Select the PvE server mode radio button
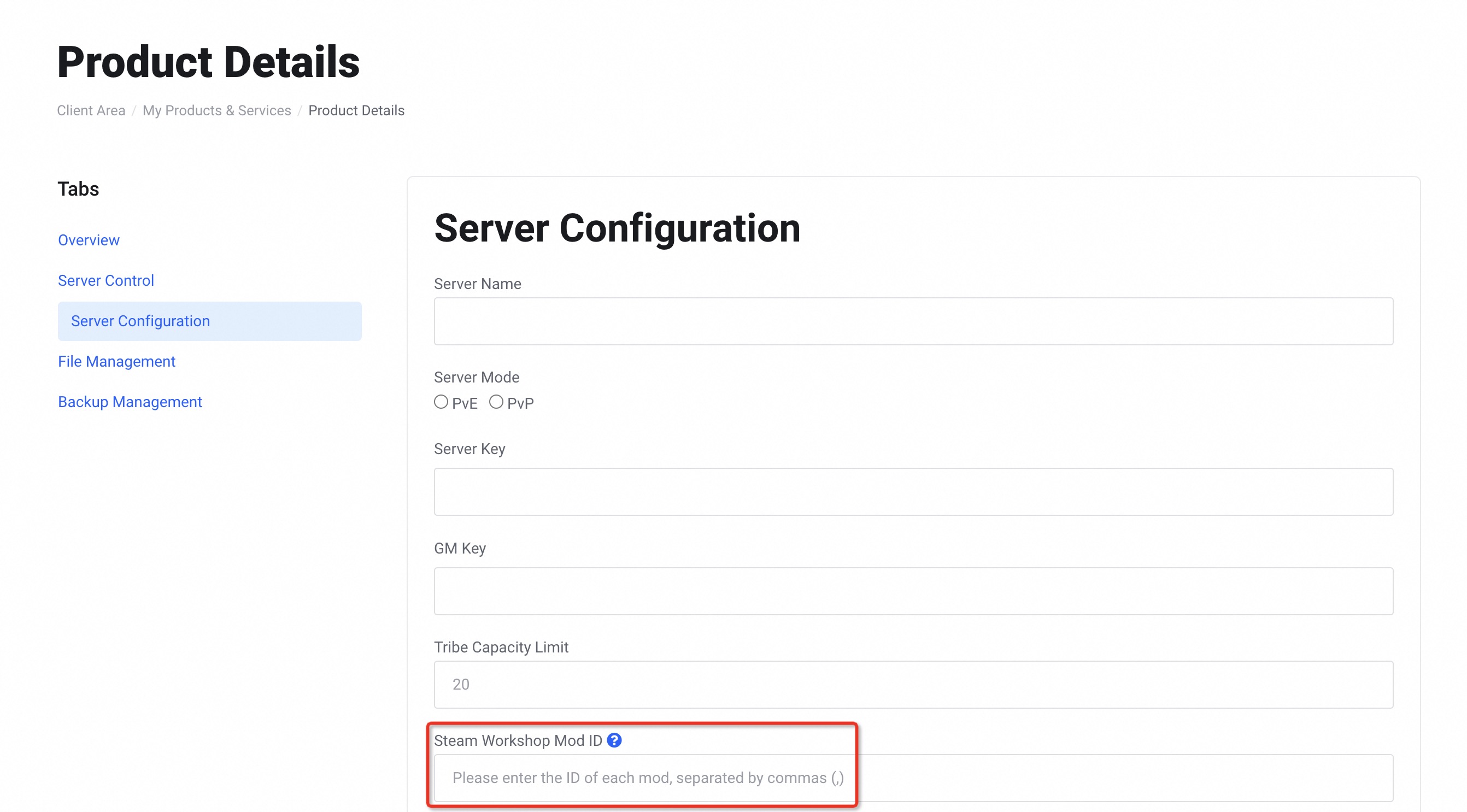This screenshot has width=1467, height=812. 441,402
